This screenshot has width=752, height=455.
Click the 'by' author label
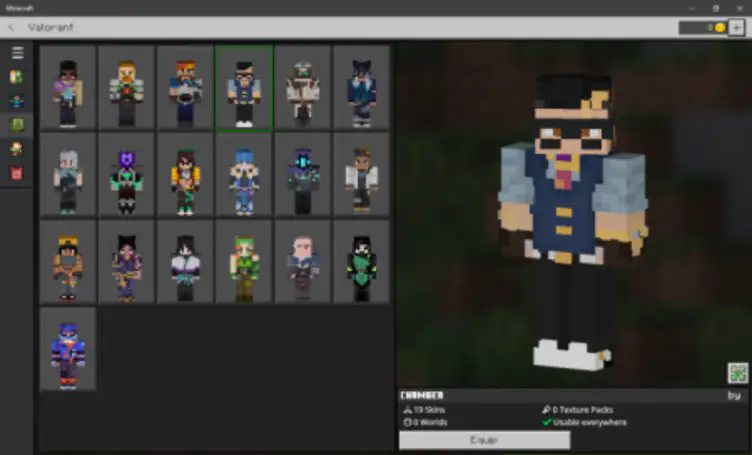pos(734,395)
